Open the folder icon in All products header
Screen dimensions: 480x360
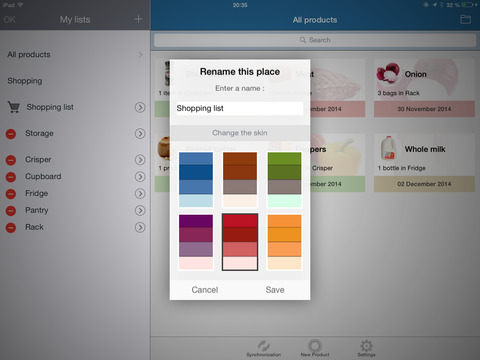tap(465, 19)
